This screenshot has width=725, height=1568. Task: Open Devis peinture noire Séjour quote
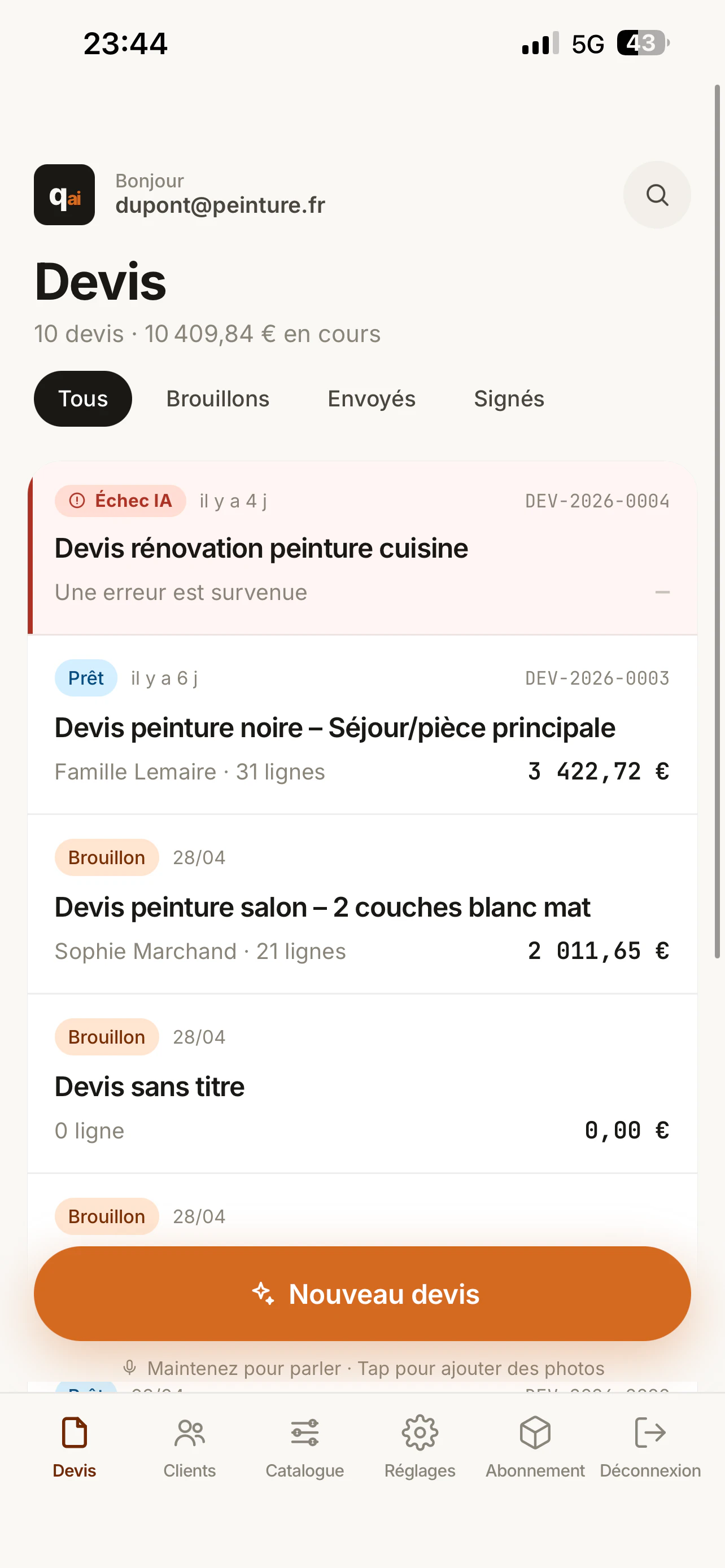coord(362,725)
